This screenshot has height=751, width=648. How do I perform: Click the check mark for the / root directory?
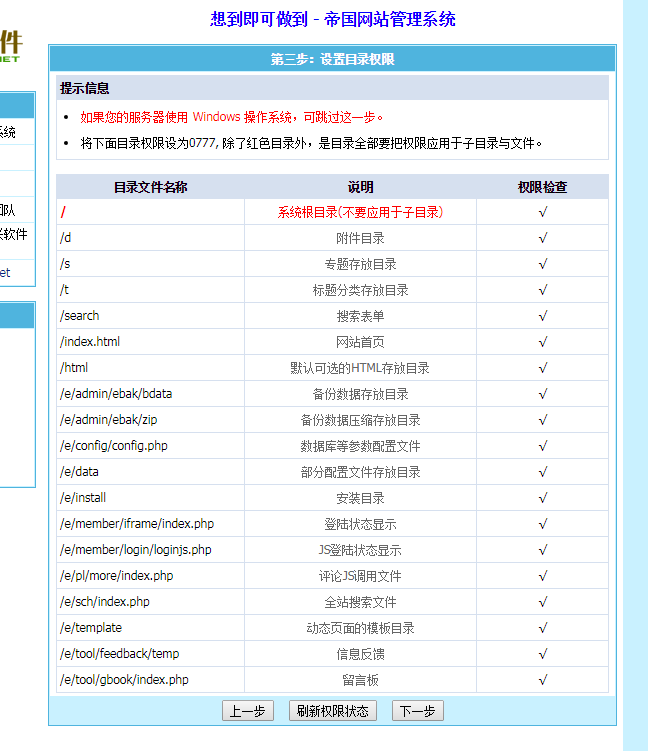coord(542,212)
